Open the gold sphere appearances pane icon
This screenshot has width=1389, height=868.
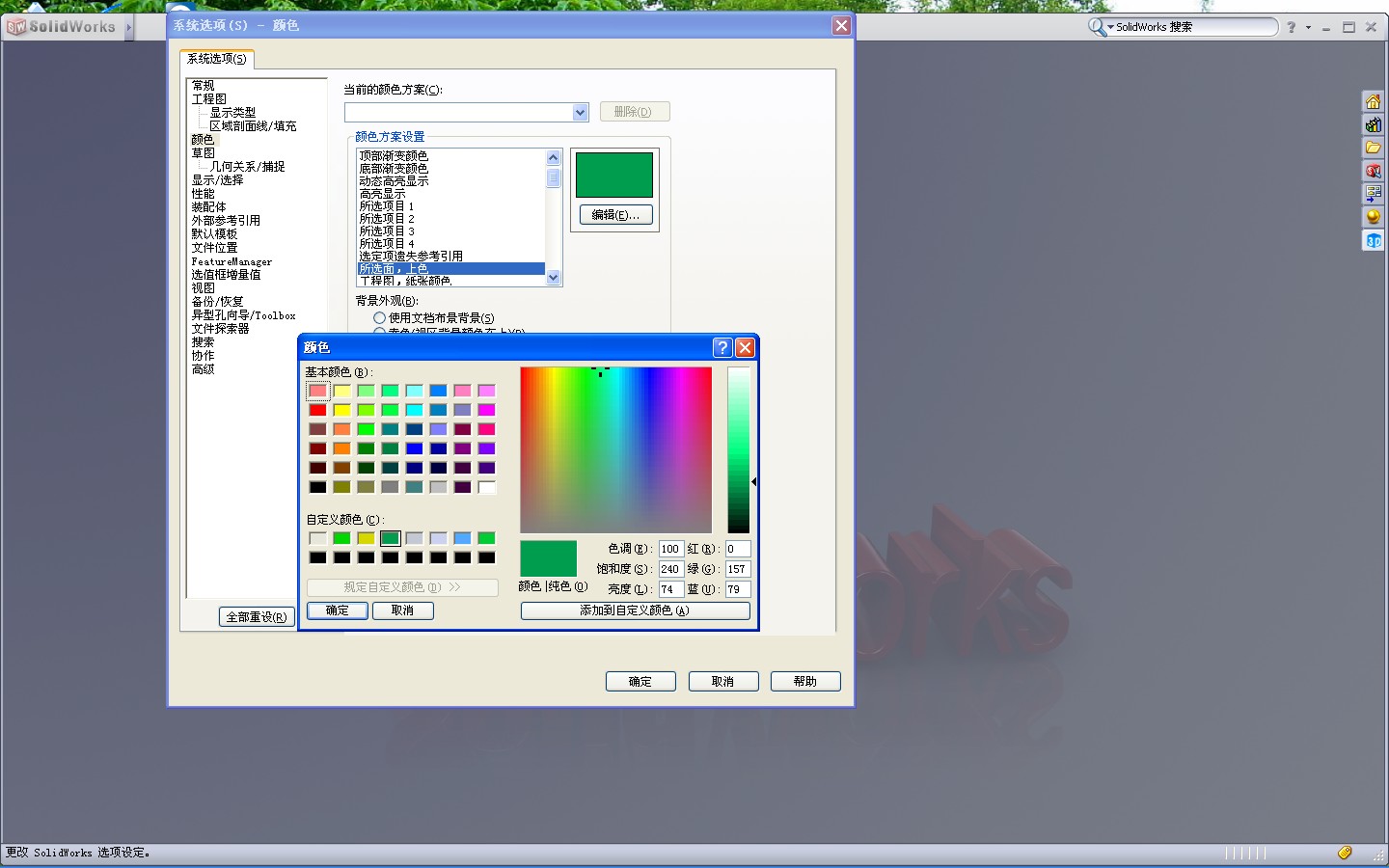(1373, 217)
